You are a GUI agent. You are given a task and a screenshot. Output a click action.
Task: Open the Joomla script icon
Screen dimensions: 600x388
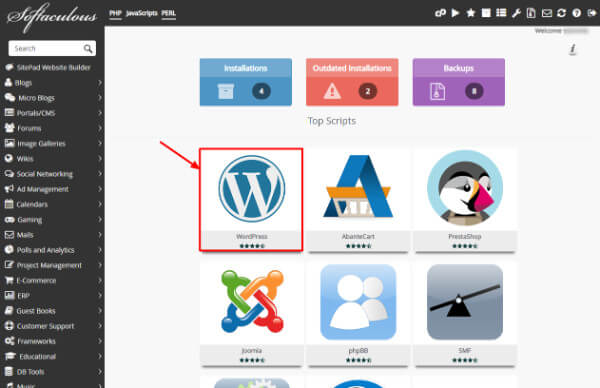point(252,302)
